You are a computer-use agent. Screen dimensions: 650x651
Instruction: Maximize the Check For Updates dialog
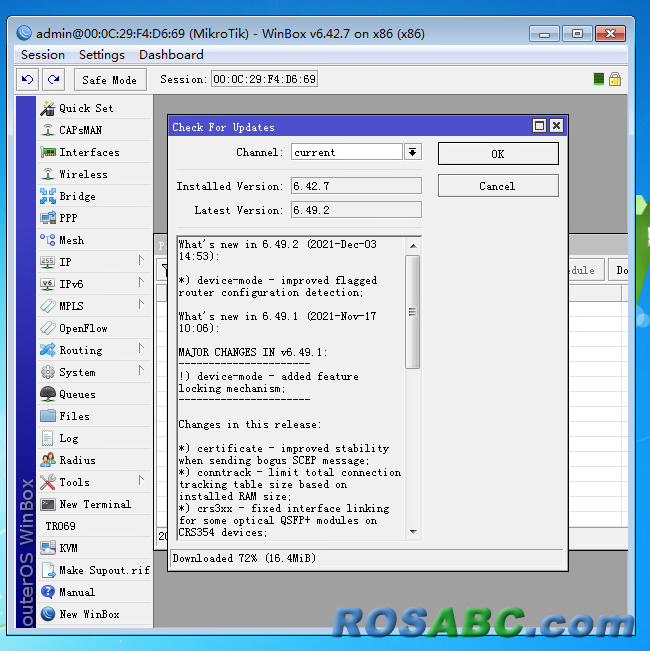click(539, 125)
